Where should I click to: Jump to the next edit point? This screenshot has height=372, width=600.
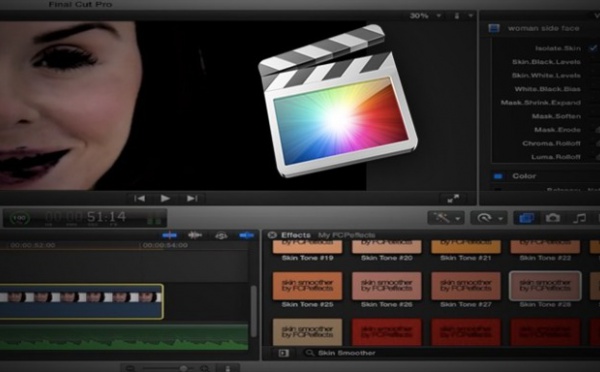pyautogui.click(x=192, y=198)
